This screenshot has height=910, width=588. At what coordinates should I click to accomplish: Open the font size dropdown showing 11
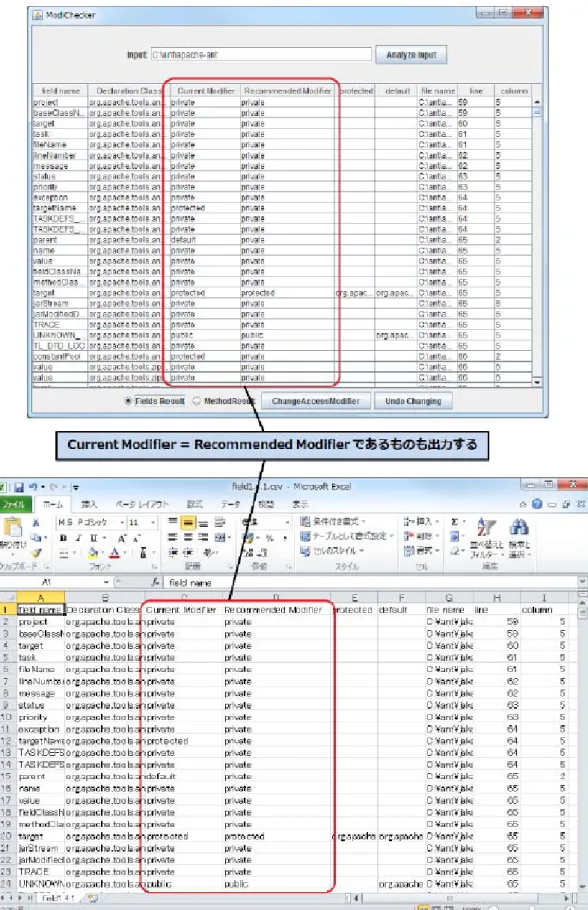(153, 523)
